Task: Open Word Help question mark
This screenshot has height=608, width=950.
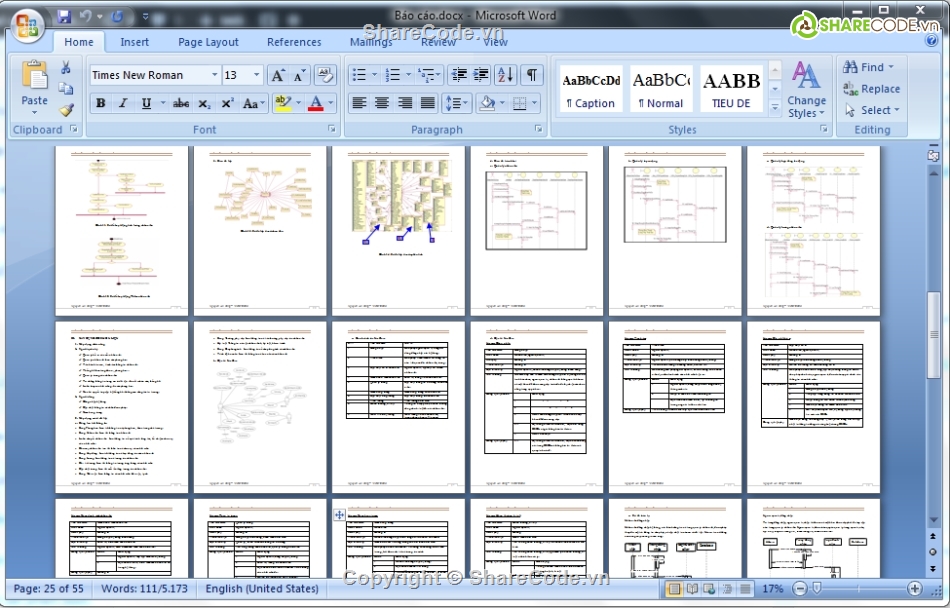Action: click(x=931, y=41)
